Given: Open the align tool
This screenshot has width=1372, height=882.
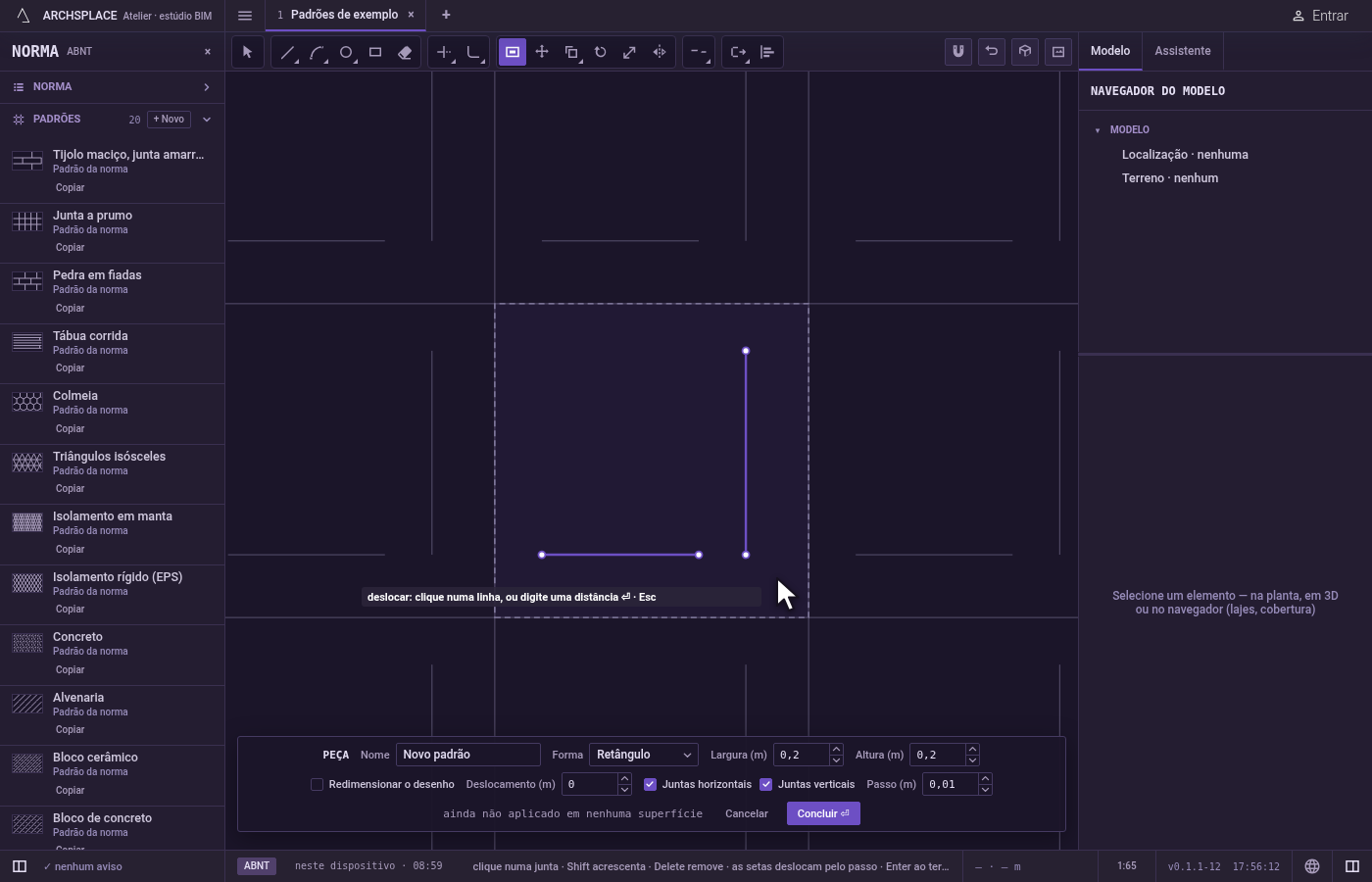Looking at the screenshot, I should click(x=767, y=52).
